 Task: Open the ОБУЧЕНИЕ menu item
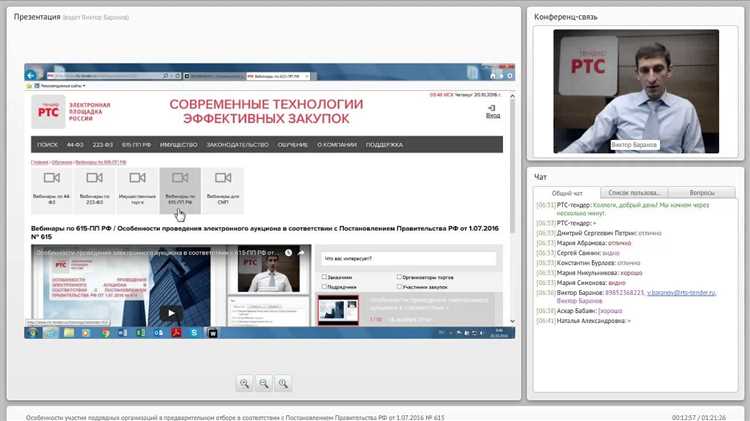pos(293,144)
